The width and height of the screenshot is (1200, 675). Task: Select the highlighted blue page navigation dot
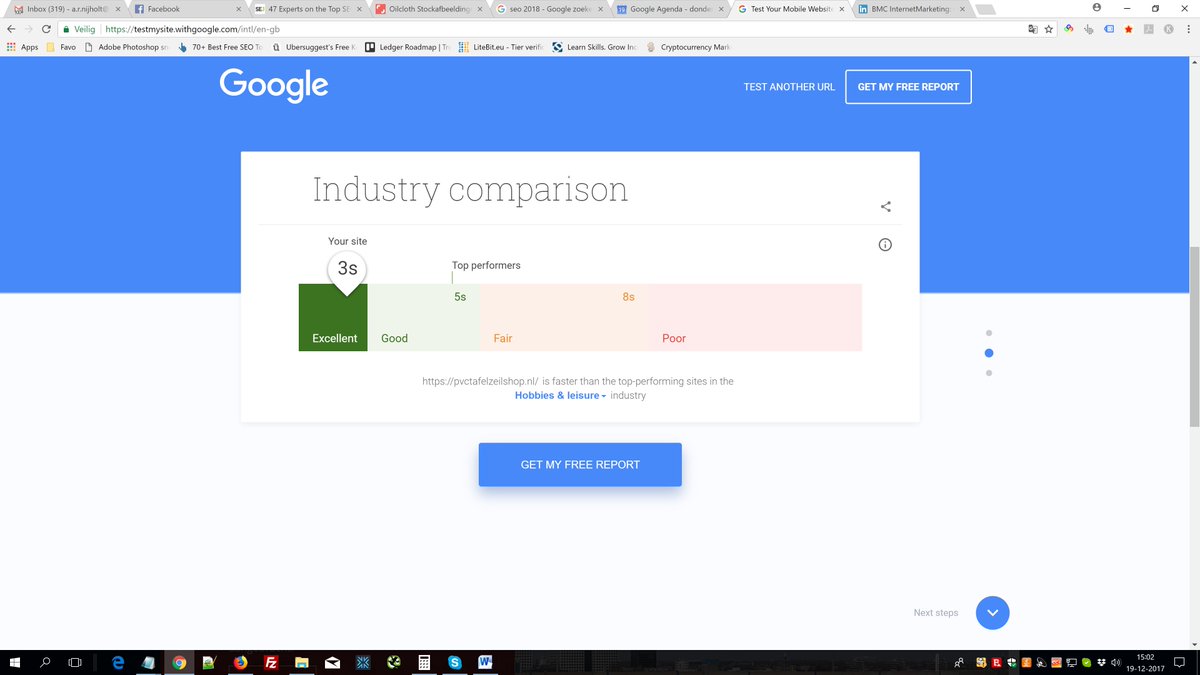[989, 353]
